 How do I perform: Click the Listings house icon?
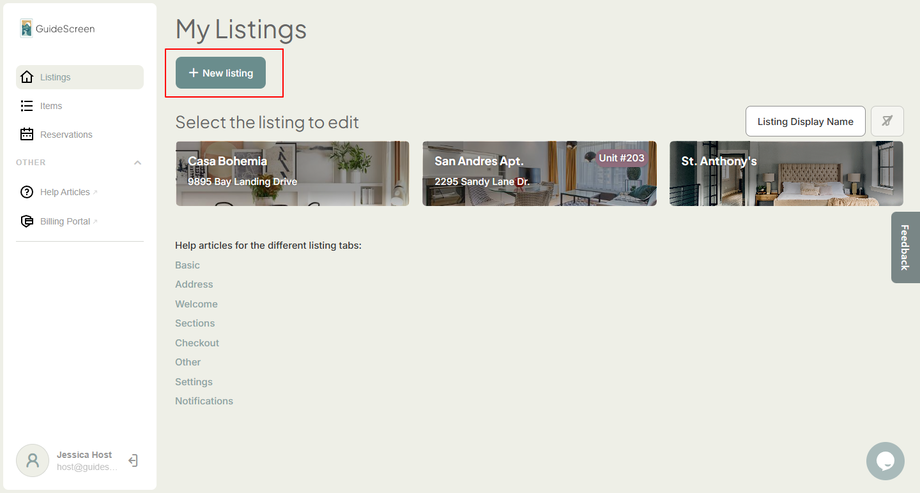[26, 77]
